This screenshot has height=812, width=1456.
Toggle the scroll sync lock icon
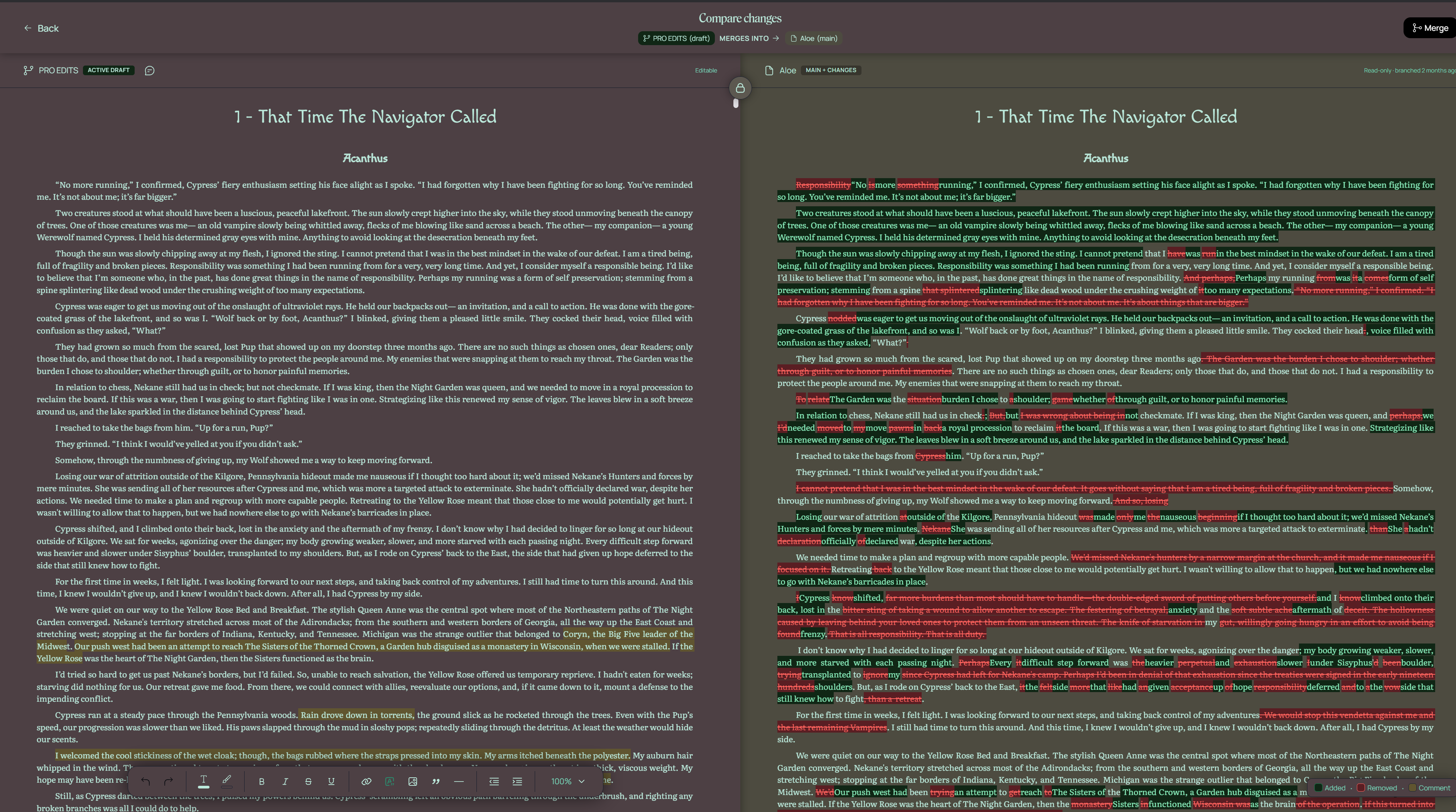[x=740, y=88]
